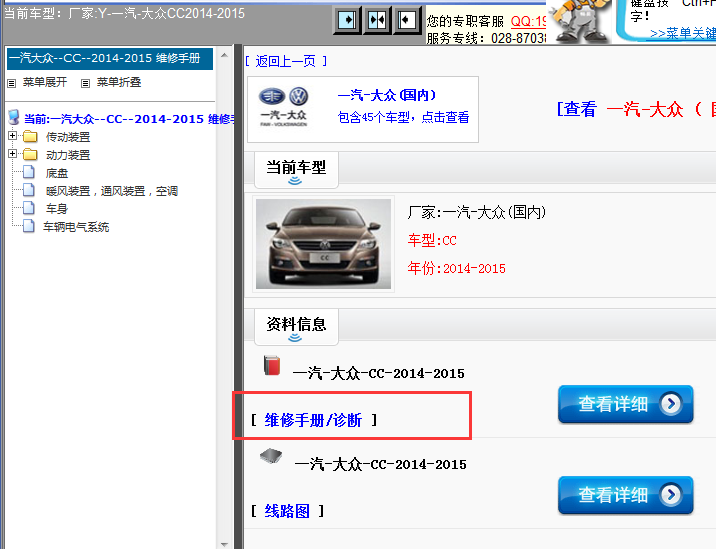Click the 传动装置 folder icon
Image resolution: width=716 pixels, height=549 pixels.
[x=30, y=136]
